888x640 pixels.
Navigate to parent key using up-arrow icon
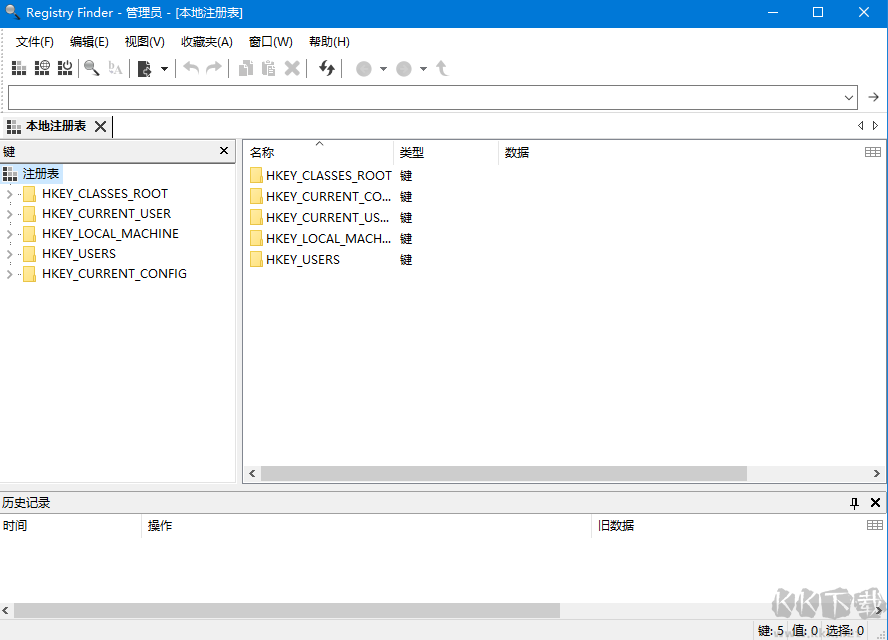pyautogui.click(x=441, y=67)
